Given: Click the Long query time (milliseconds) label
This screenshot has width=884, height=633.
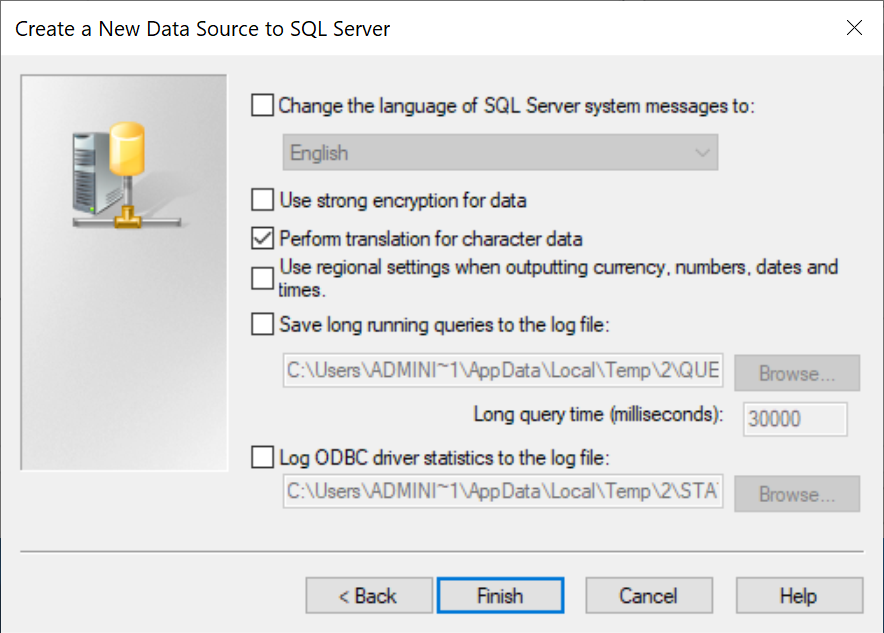Looking at the screenshot, I should (x=598, y=414).
